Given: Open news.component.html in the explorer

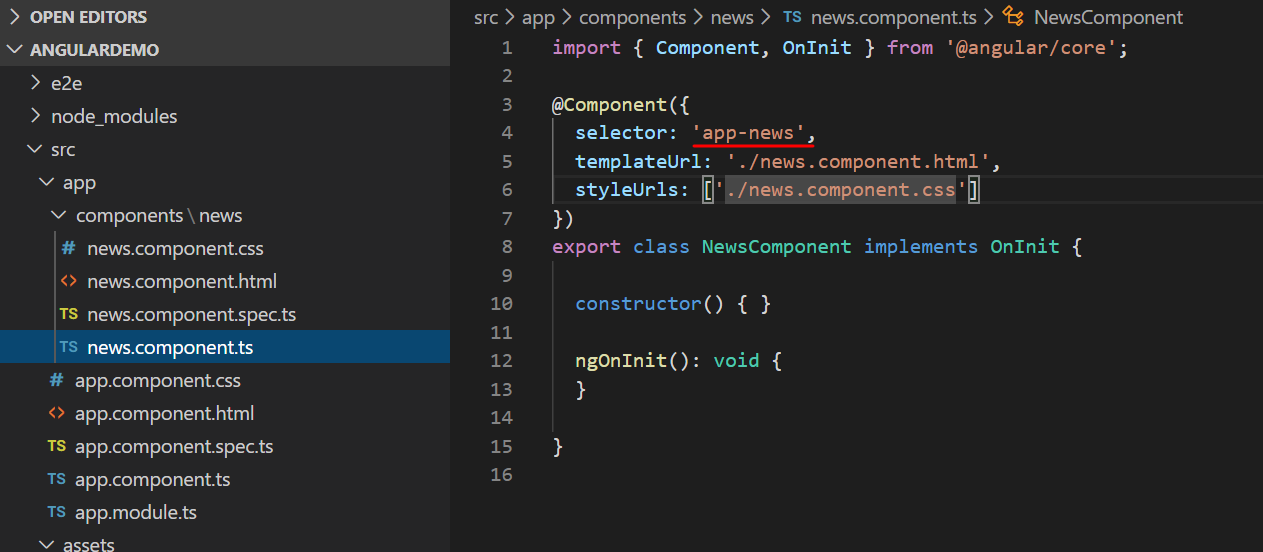Looking at the screenshot, I should pyautogui.click(x=182, y=281).
